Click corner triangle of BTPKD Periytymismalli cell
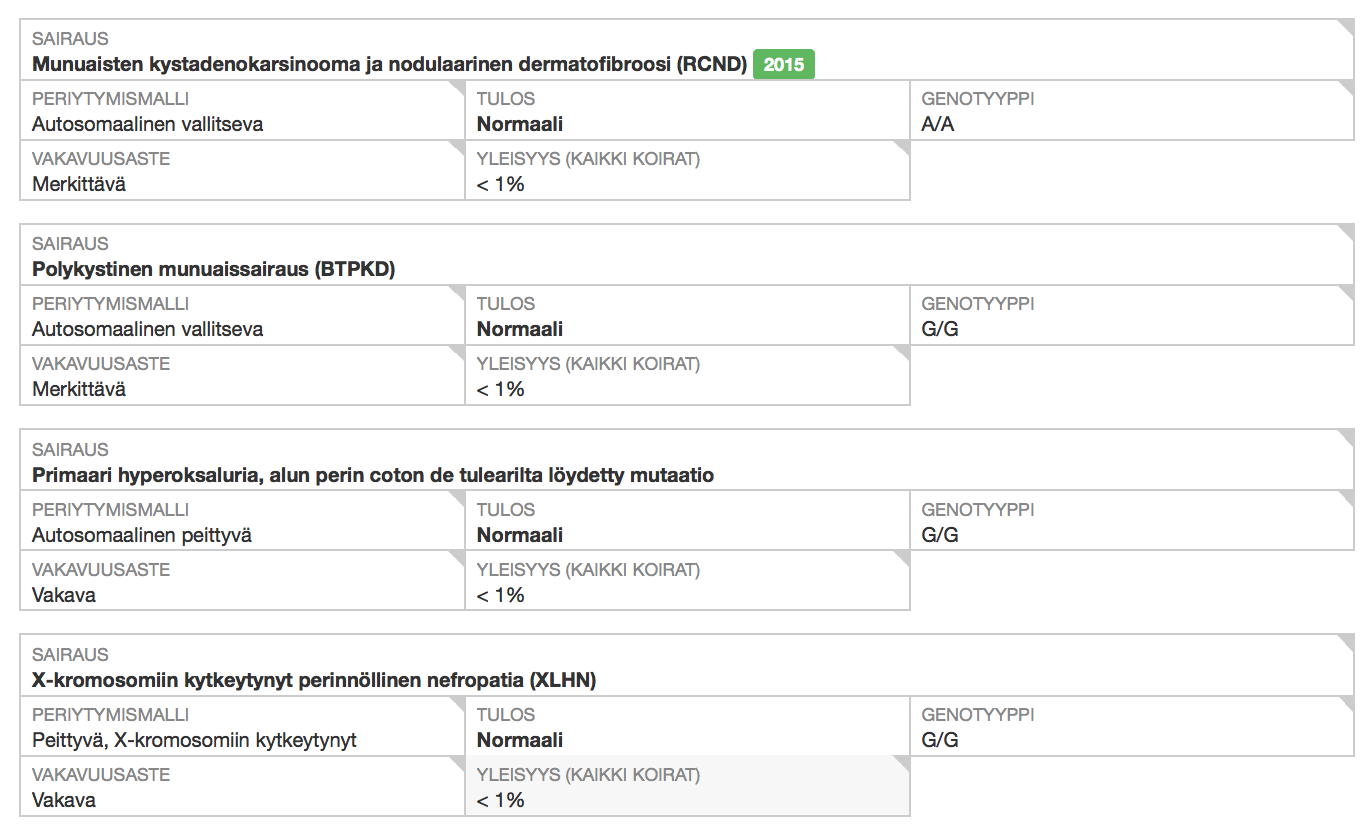The height and width of the screenshot is (830, 1366). point(458,291)
